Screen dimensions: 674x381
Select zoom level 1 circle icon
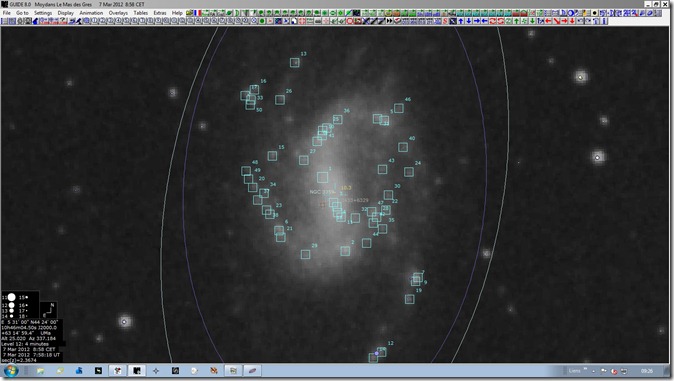point(94,21)
